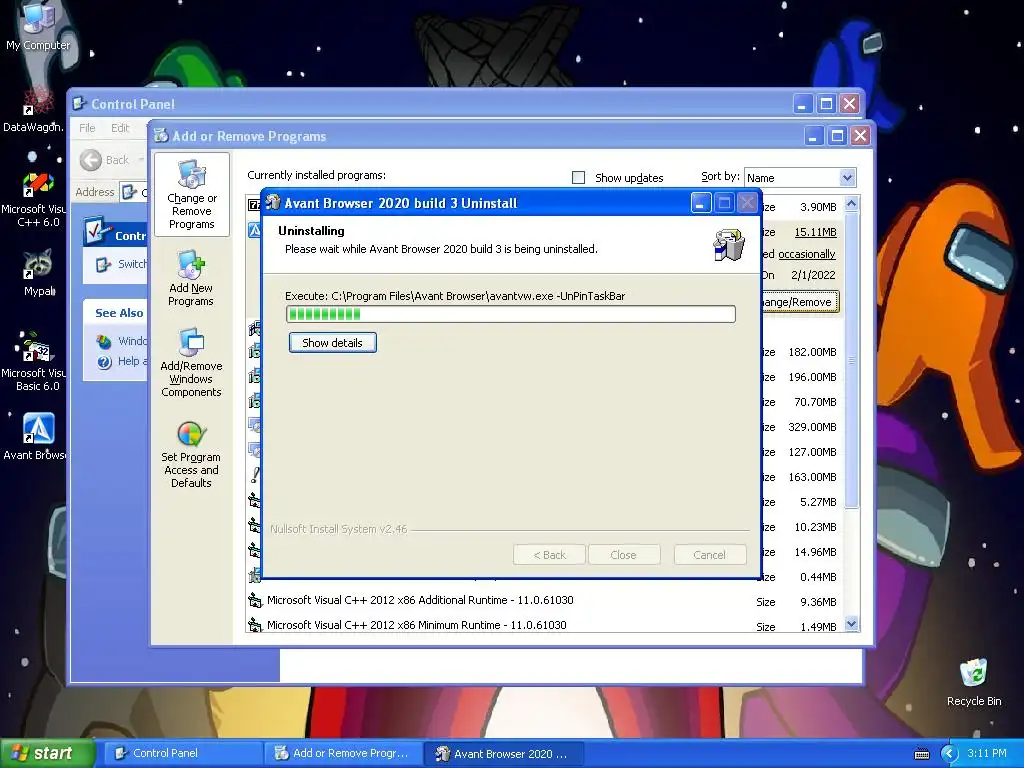Open Sort by Name dropdown
This screenshot has height=768, width=1024.
pos(800,178)
